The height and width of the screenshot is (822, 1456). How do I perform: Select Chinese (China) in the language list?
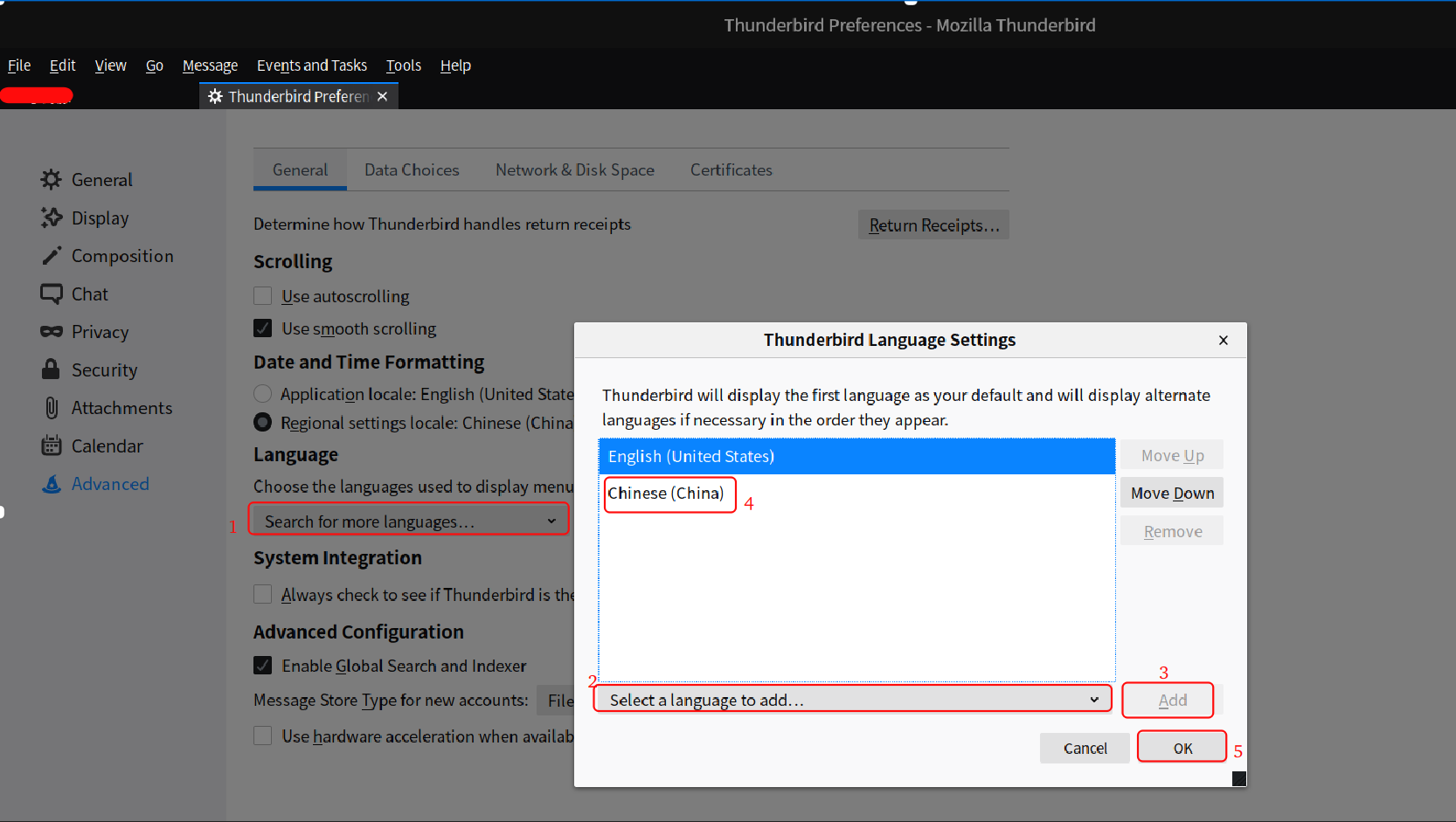(666, 494)
